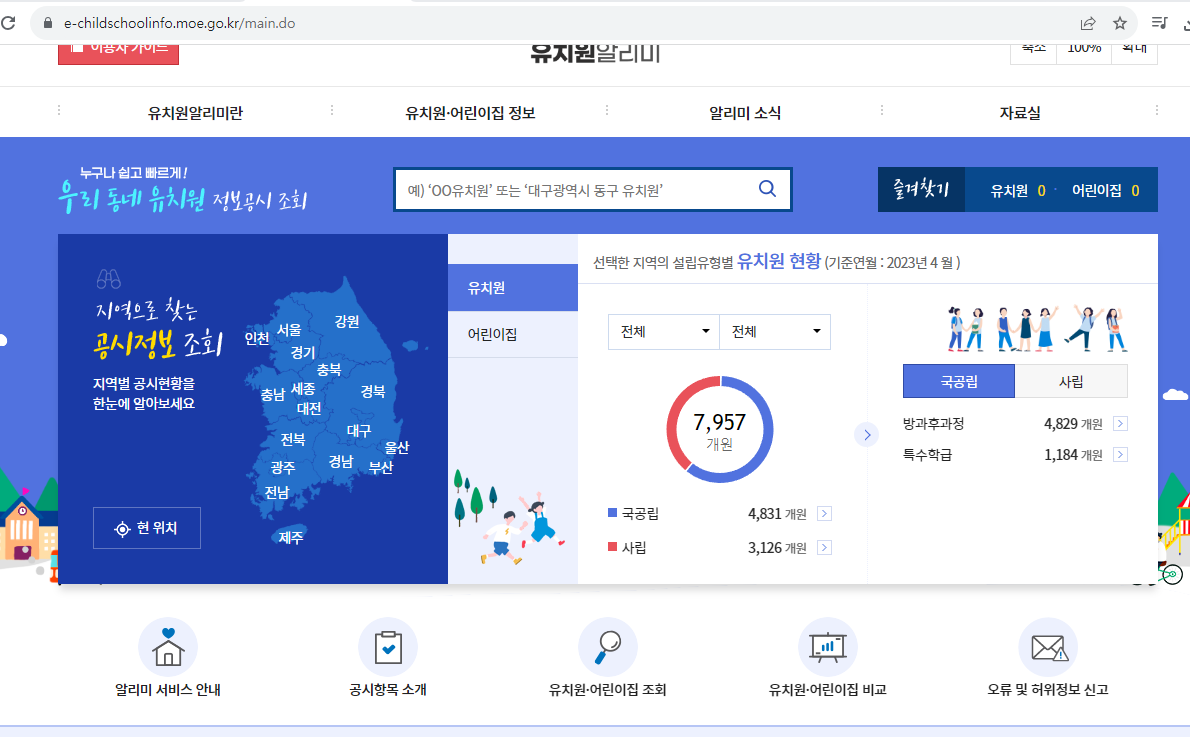This screenshot has width=1190, height=737.
Task: Click the 유치원·어린이집 비교 chart icon
Action: [827, 646]
